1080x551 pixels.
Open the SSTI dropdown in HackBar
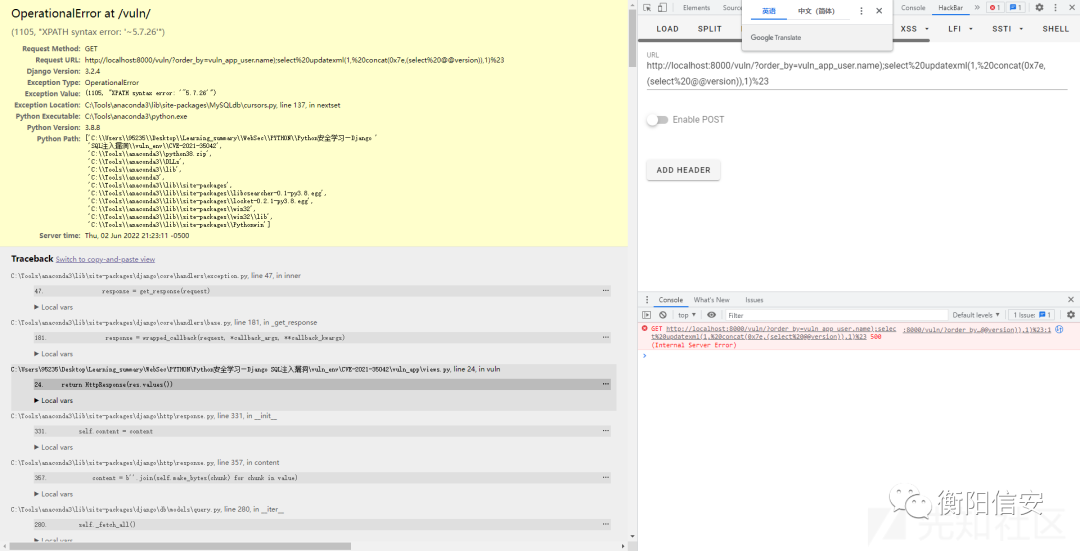pos(1008,29)
